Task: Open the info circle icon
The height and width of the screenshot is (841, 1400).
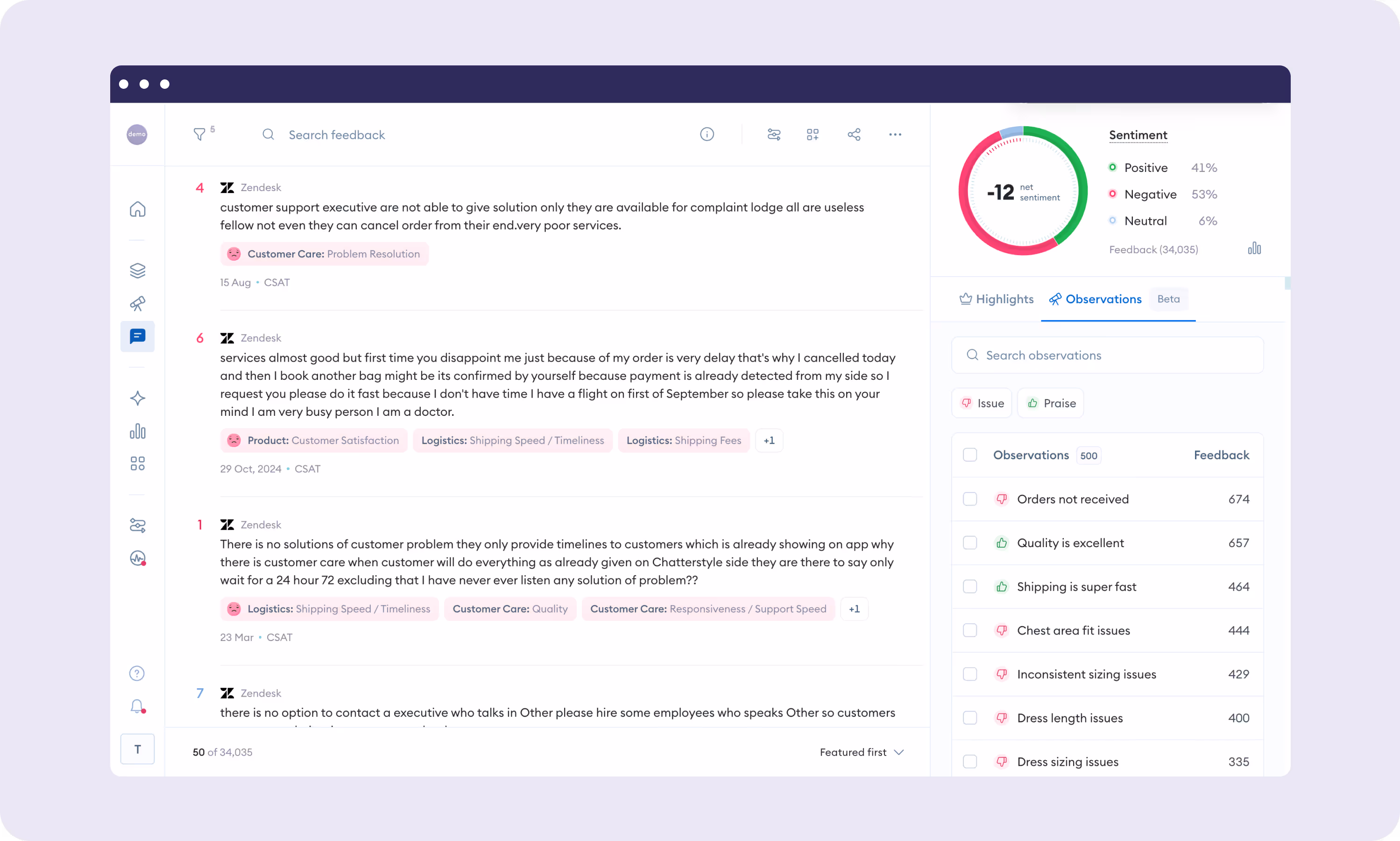Action: click(x=707, y=134)
